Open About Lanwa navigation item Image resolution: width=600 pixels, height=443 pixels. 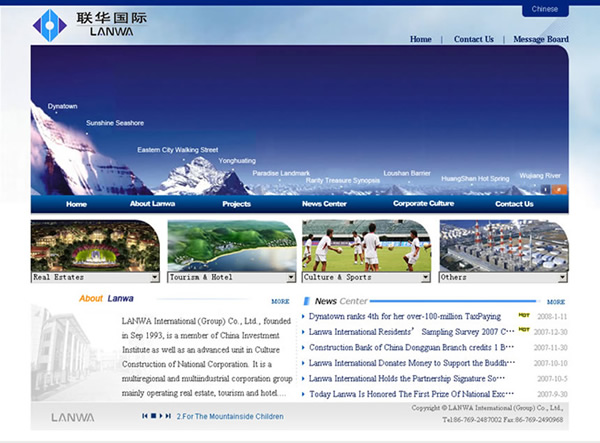tap(152, 204)
